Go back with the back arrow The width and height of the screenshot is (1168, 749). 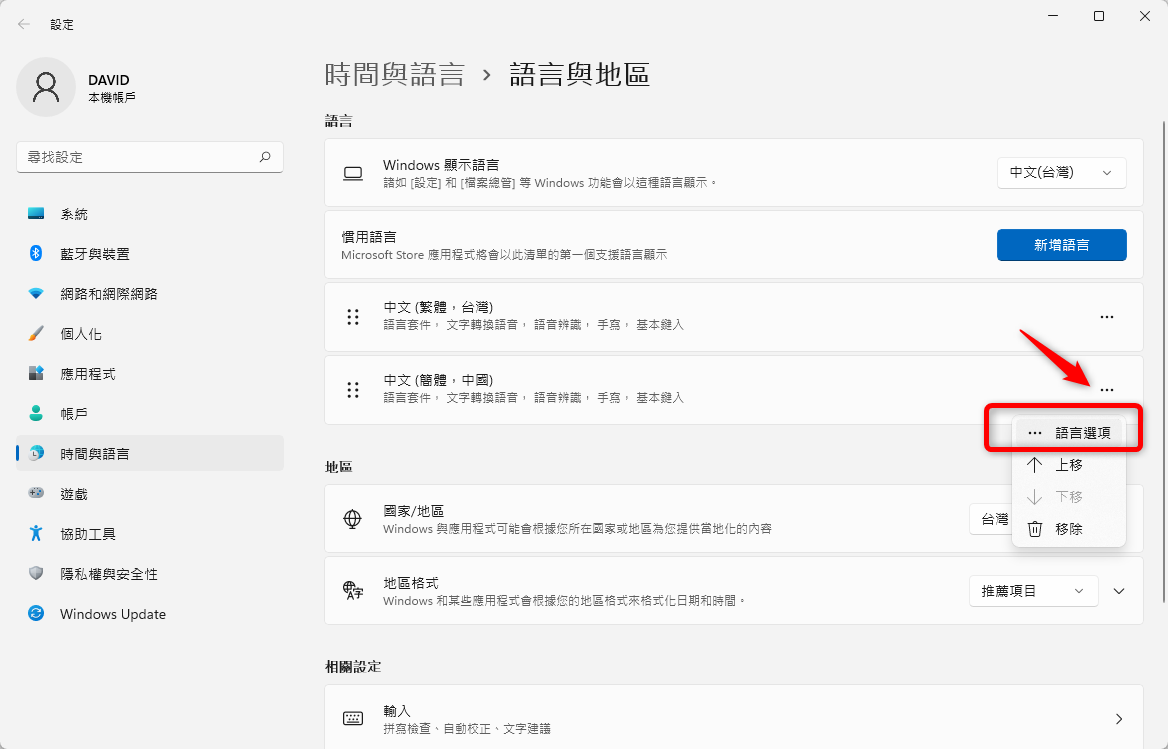point(24,25)
